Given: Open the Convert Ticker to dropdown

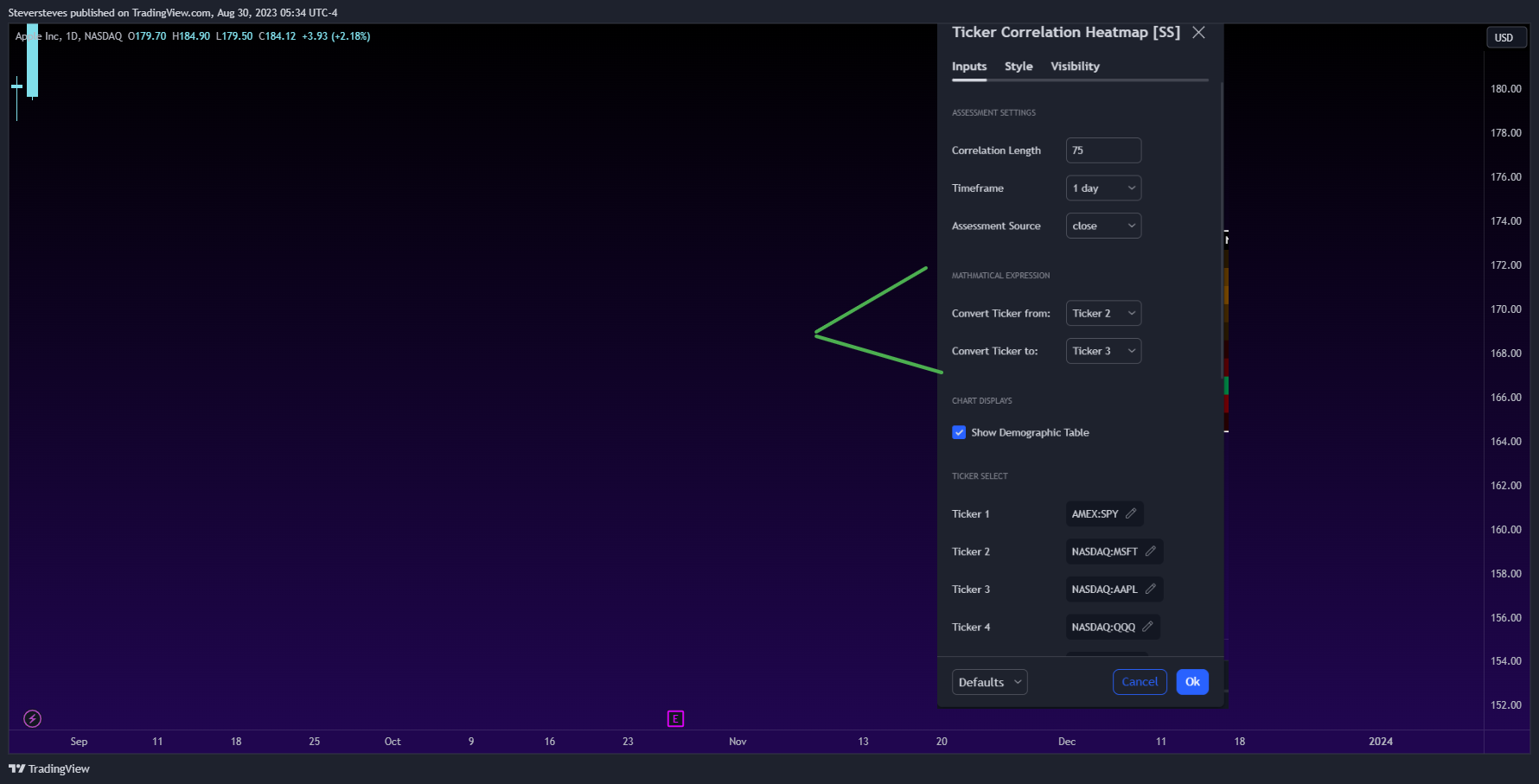Looking at the screenshot, I should click(1103, 351).
